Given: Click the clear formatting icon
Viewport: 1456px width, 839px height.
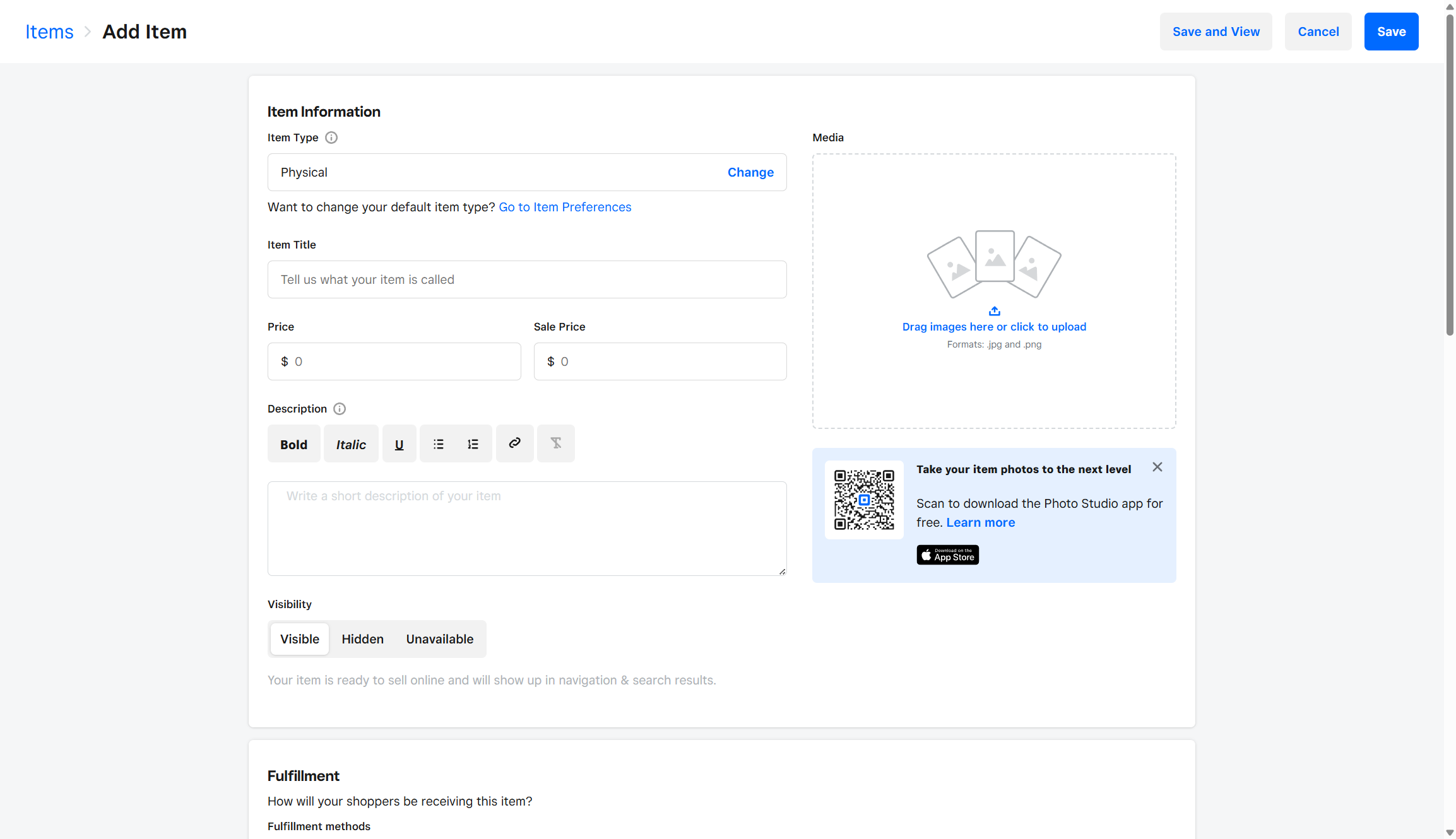Looking at the screenshot, I should (x=555, y=443).
